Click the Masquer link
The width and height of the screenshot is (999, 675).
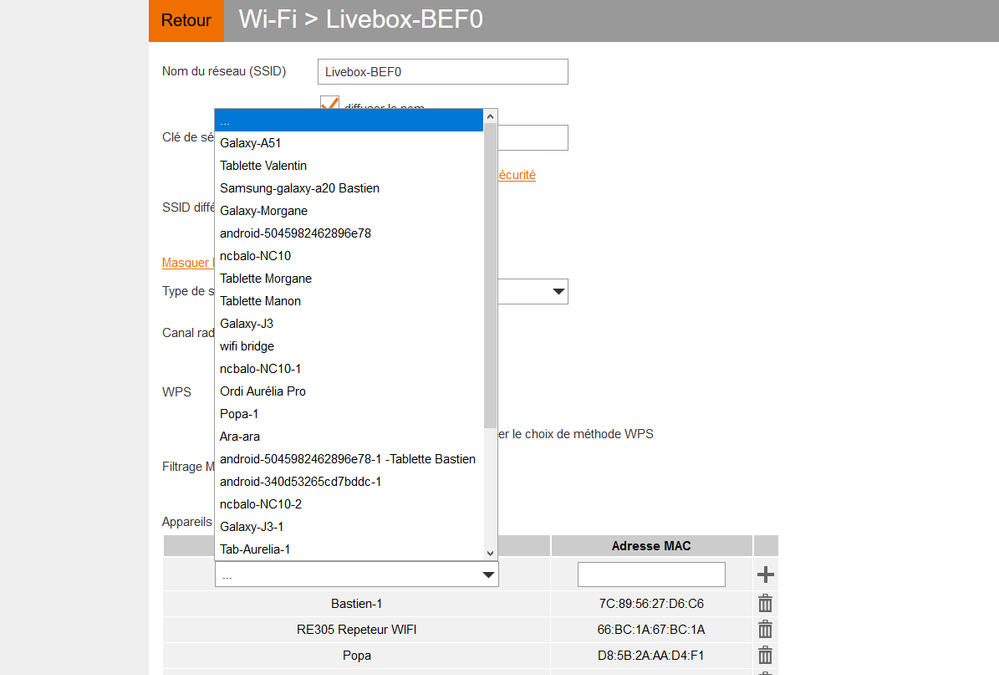tap(188, 263)
